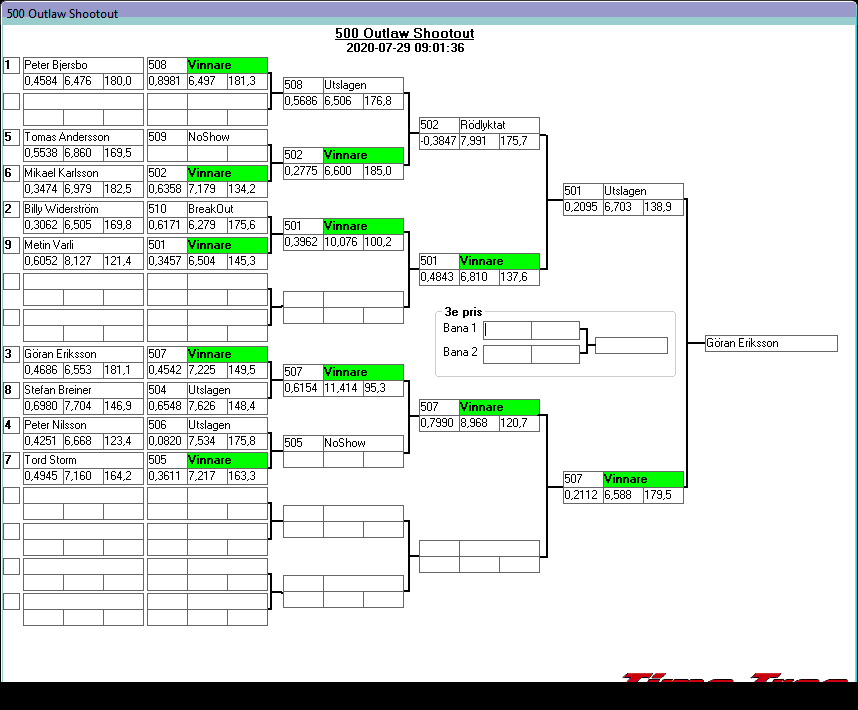
Task: Click the 0,2112 reaction time in the final
Action: (x=583, y=495)
